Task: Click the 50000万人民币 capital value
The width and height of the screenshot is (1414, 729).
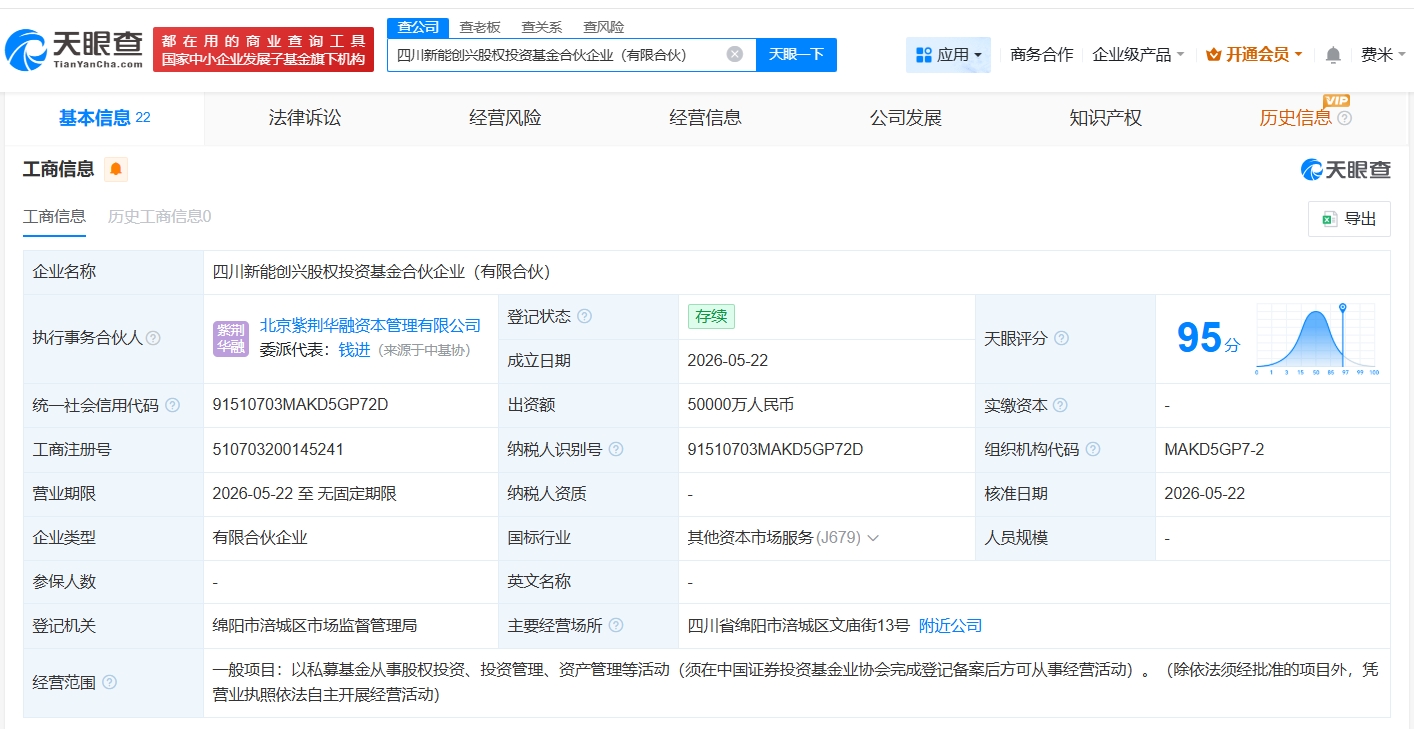Action: tap(741, 405)
